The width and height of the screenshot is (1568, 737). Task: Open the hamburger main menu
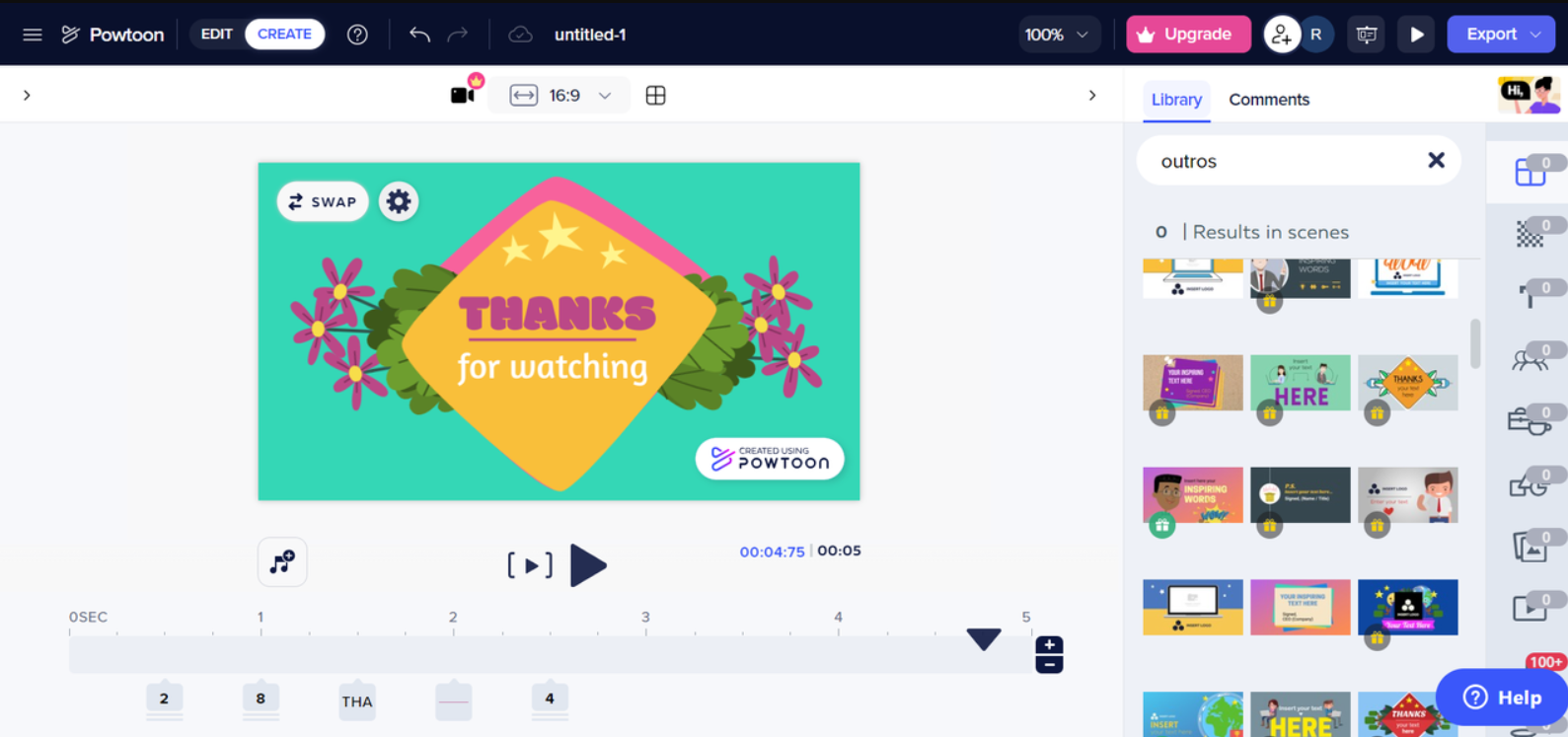click(x=33, y=35)
